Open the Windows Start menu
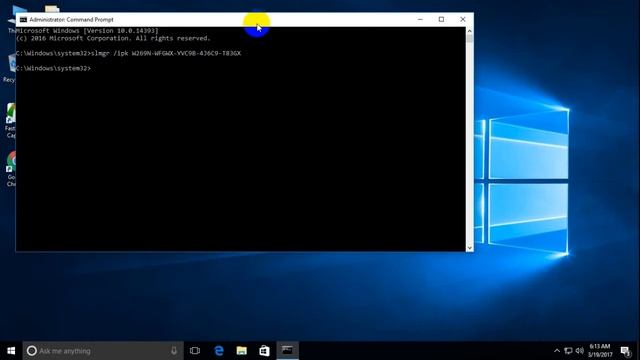 tap(11, 351)
